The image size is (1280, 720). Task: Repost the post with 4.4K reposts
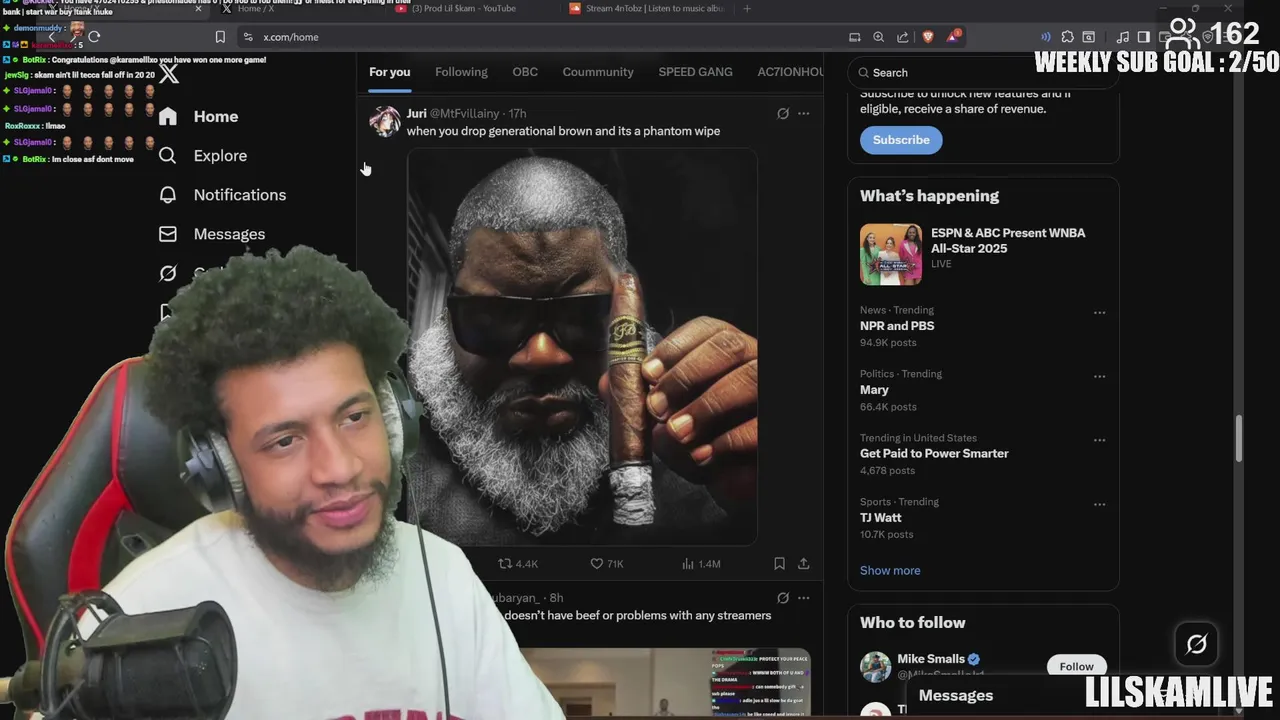[x=518, y=564]
